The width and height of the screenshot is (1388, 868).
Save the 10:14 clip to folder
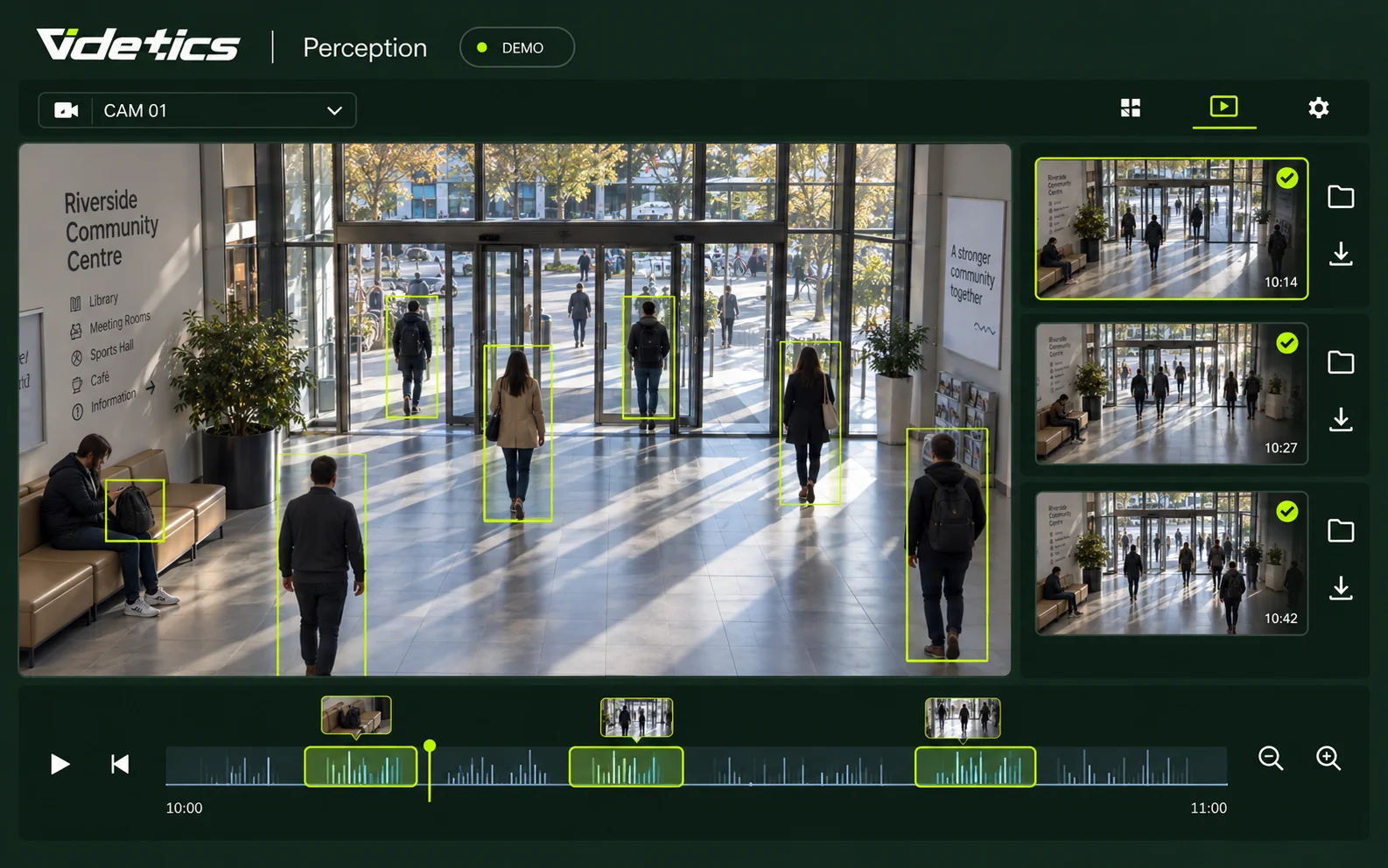click(1341, 197)
